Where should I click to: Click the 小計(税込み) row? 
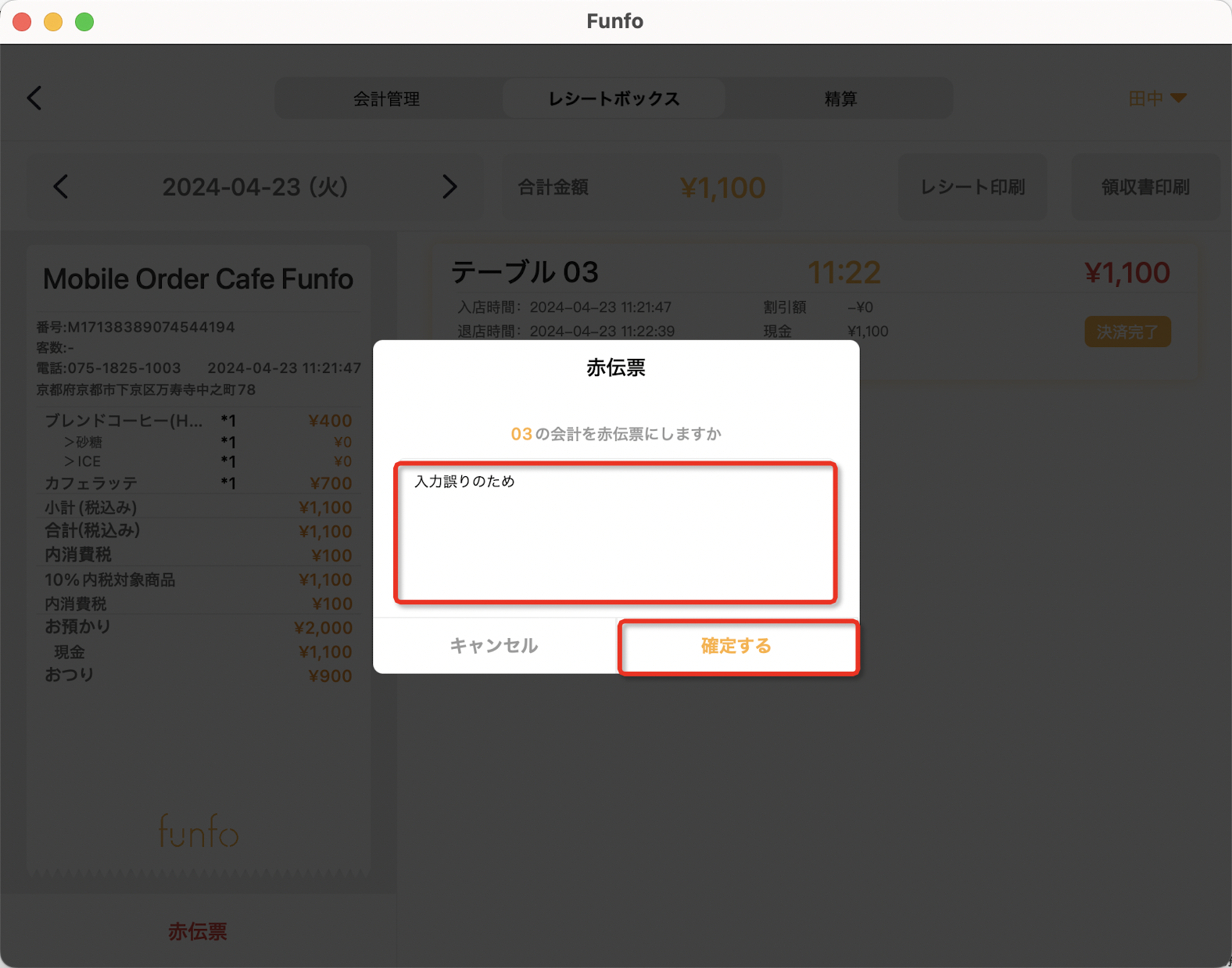coord(198,507)
